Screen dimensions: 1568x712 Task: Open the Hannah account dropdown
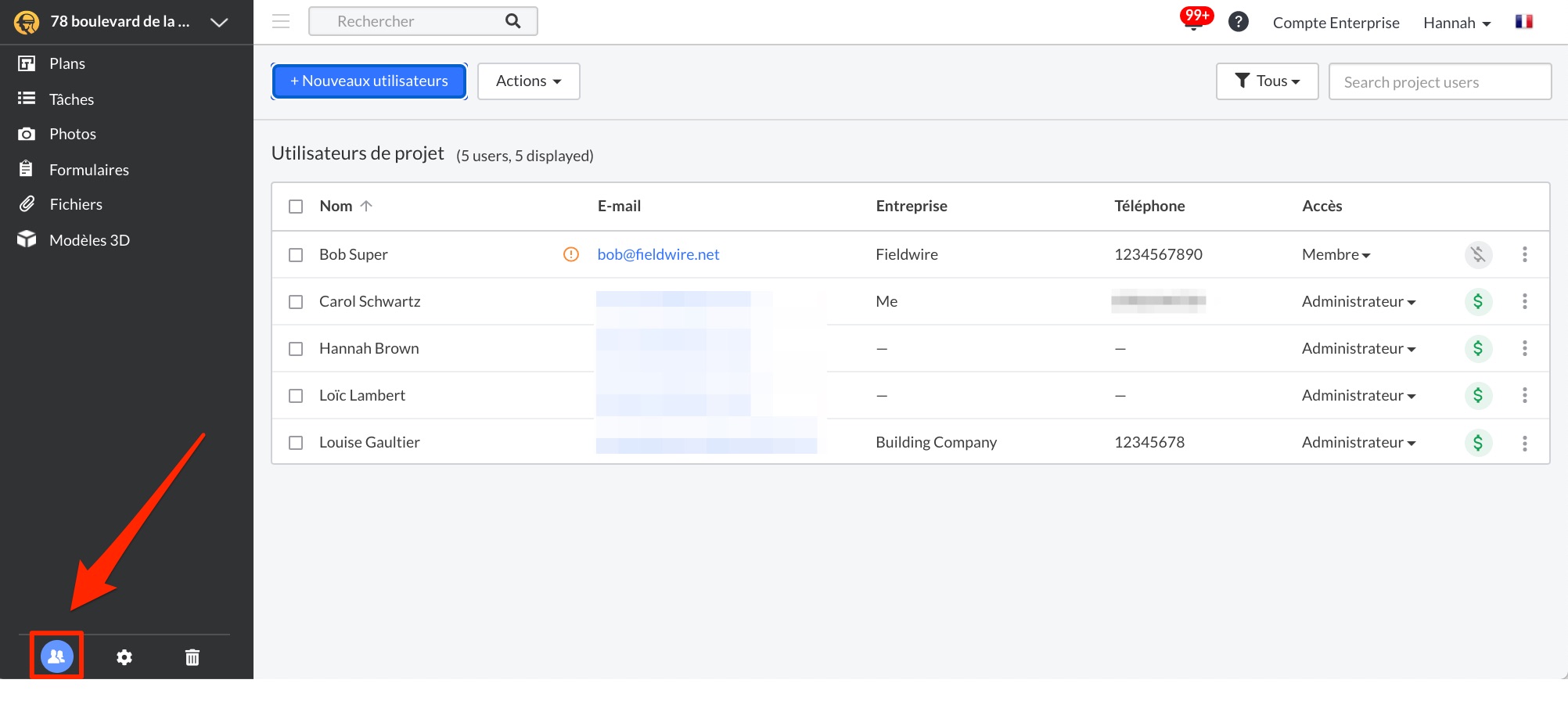pyautogui.click(x=1457, y=23)
